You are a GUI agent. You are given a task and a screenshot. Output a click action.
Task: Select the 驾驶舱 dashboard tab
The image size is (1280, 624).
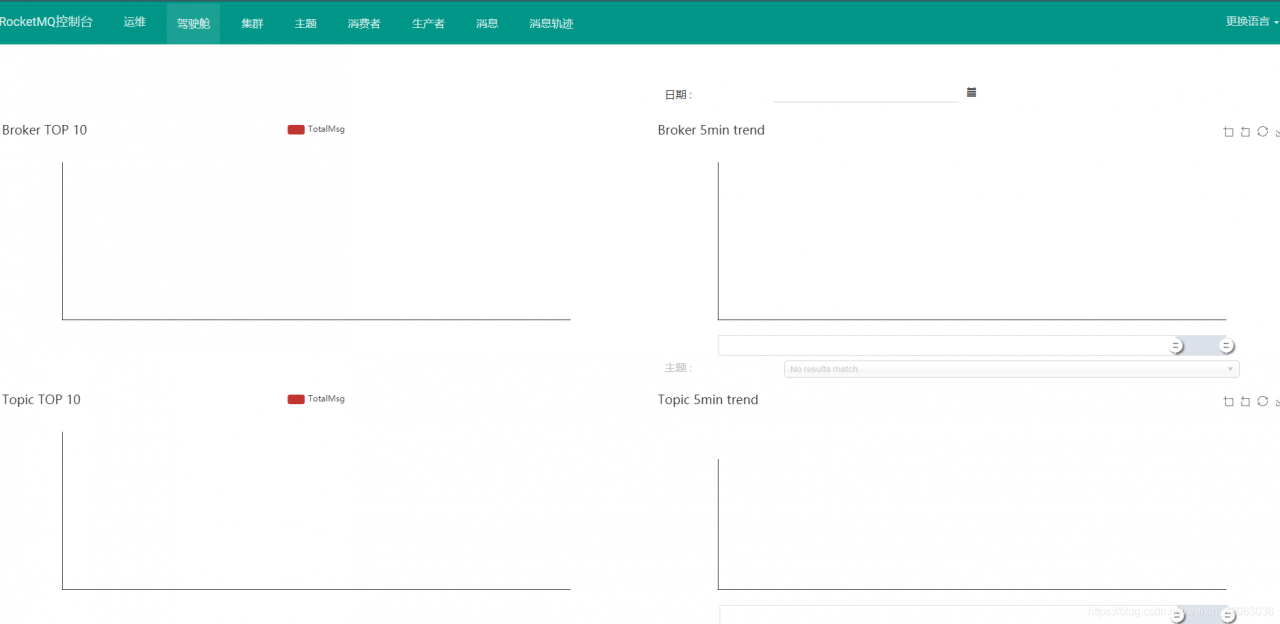coord(193,23)
